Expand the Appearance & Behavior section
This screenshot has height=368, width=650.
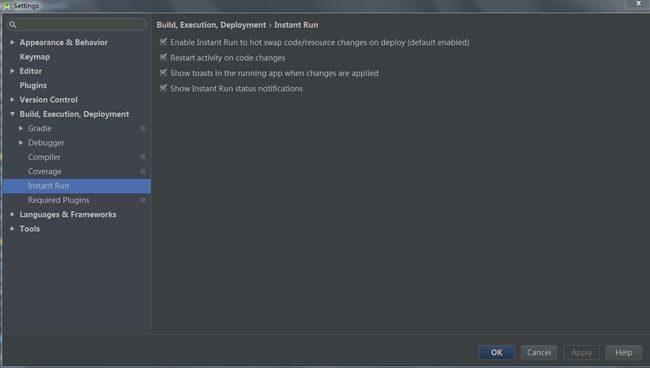click(x=12, y=42)
